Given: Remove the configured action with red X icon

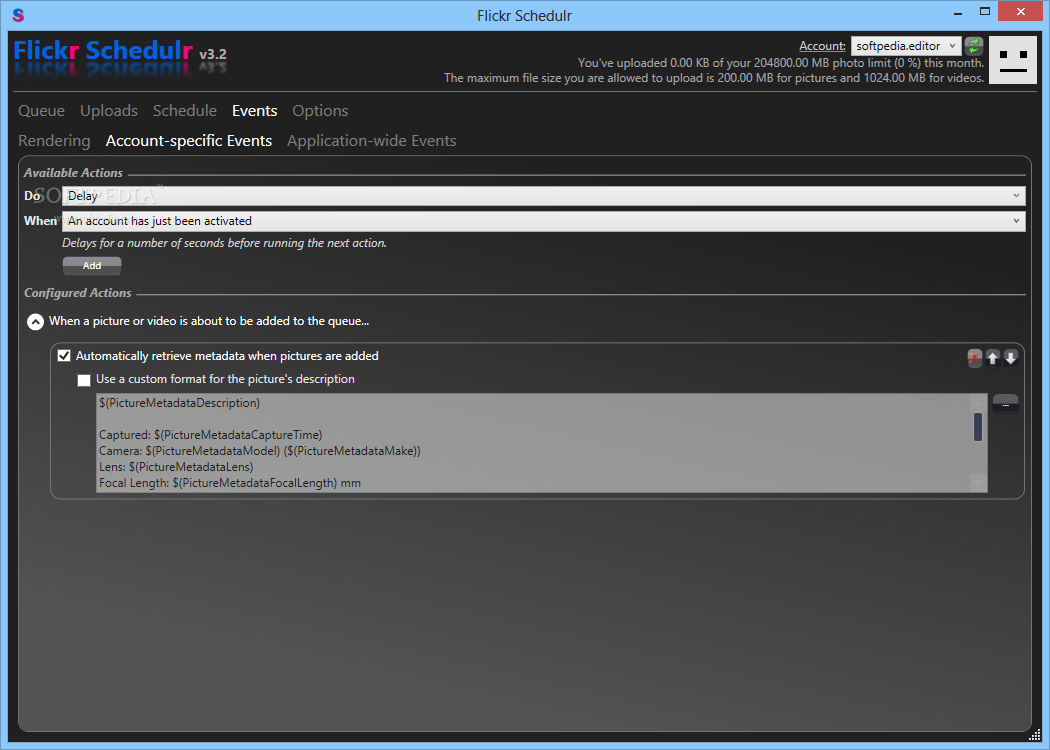Looking at the screenshot, I should tap(974, 358).
